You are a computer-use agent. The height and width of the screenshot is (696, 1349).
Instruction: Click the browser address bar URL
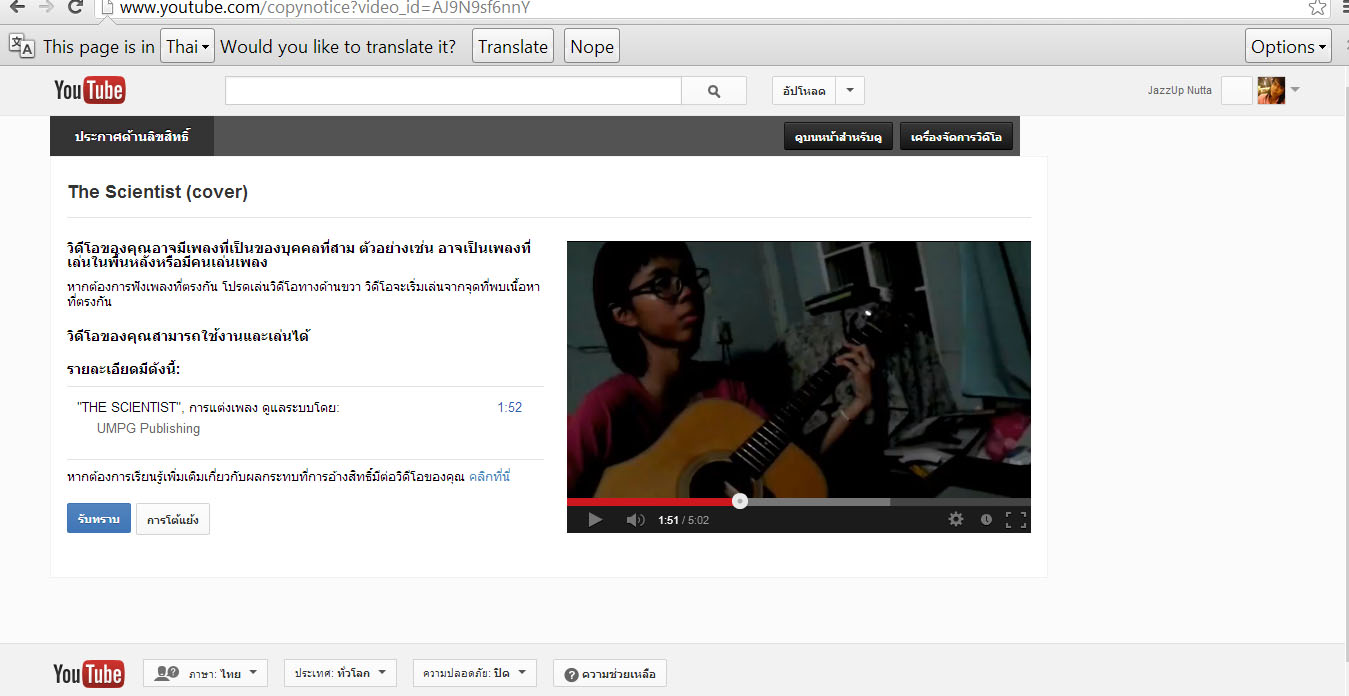pos(325,8)
